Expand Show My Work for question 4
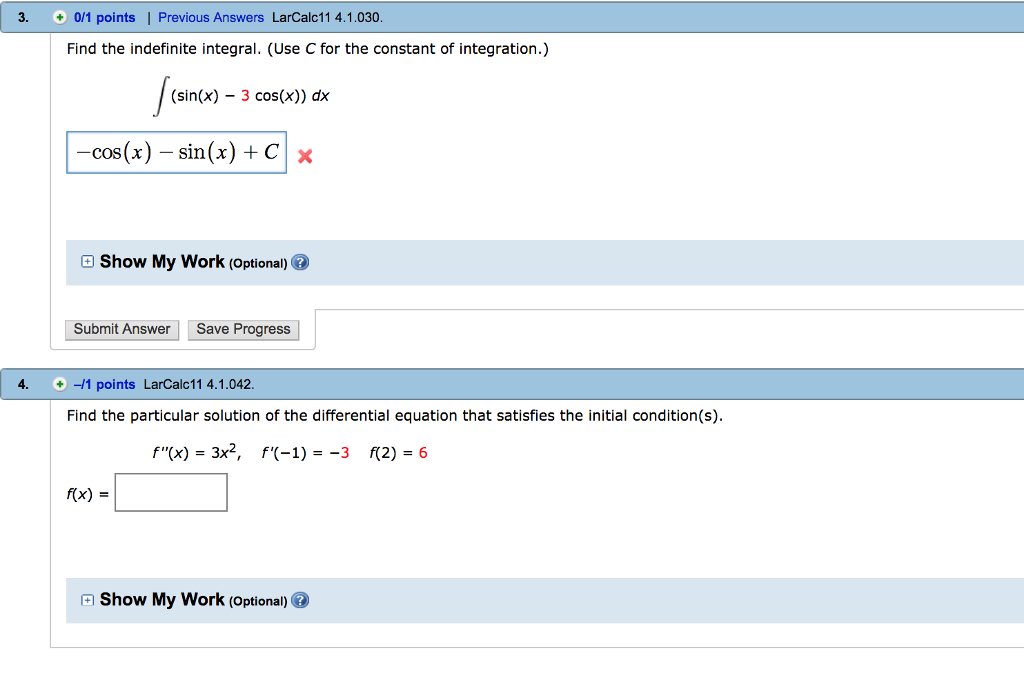The width and height of the screenshot is (1024, 691). 88,600
